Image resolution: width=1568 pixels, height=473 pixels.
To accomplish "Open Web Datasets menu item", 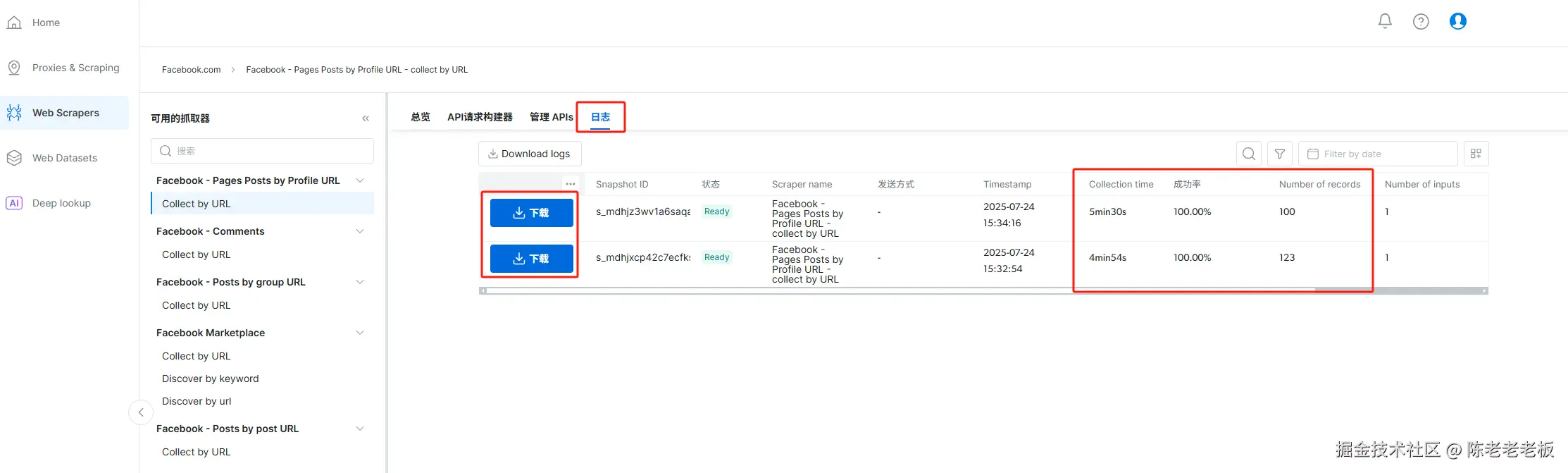I will tap(65, 158).
